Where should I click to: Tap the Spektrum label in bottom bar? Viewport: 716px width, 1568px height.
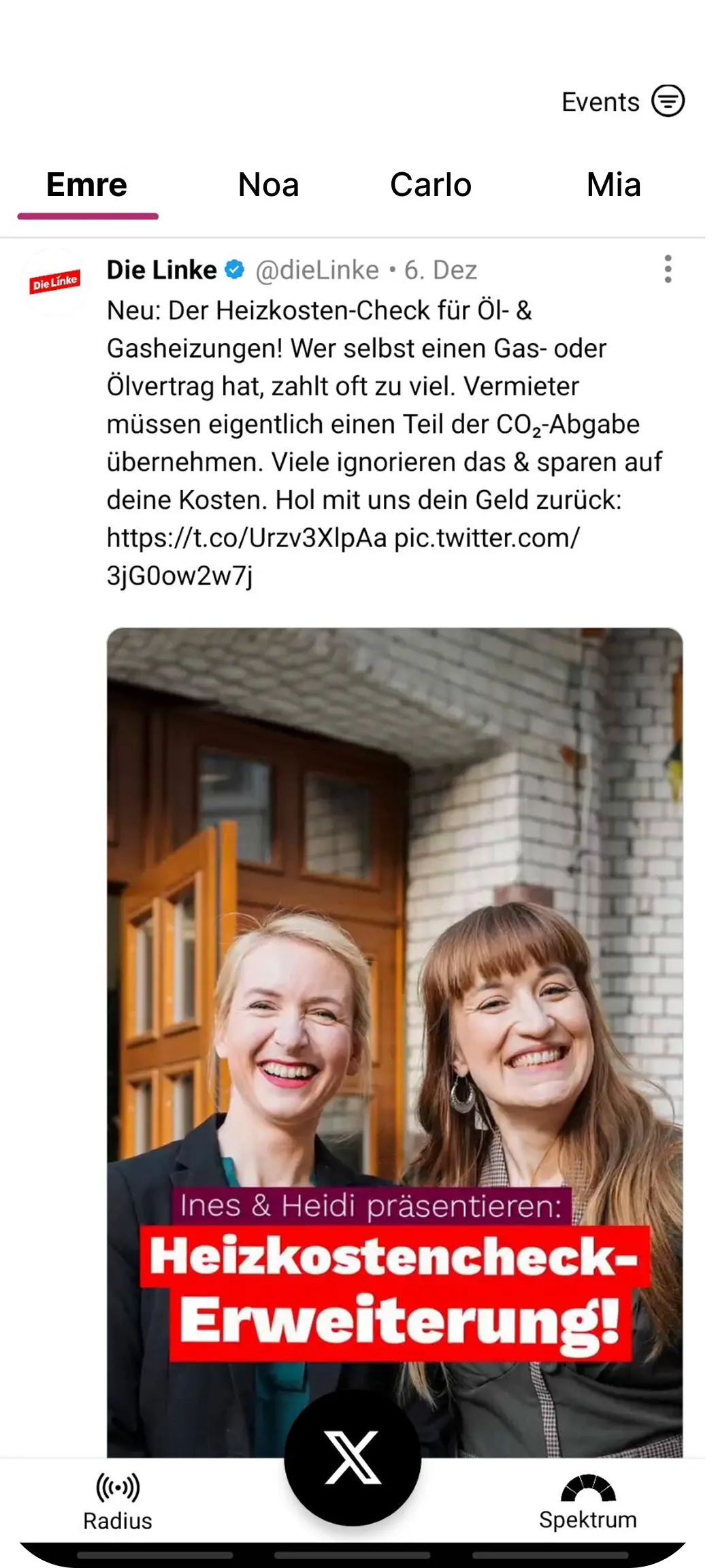point(588,1520)
